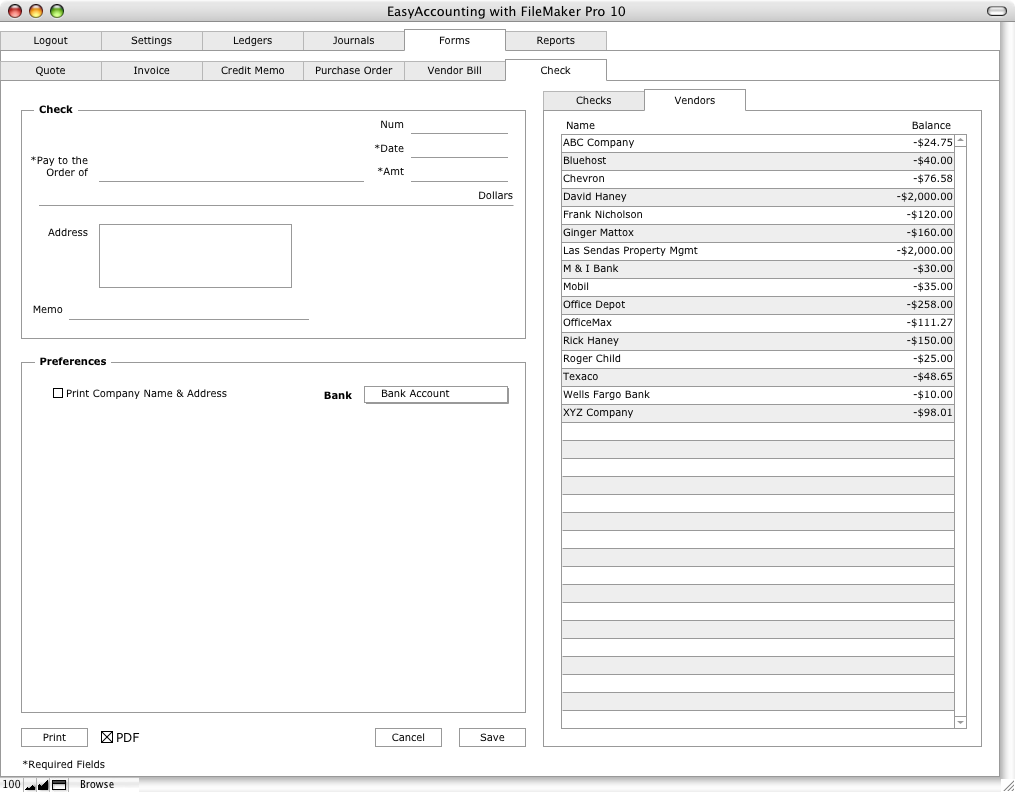The height and width of the screenshot is (792, 1015).
Task: Choose Frank Nicholson in the vendor list
Action: coord(758,215)
